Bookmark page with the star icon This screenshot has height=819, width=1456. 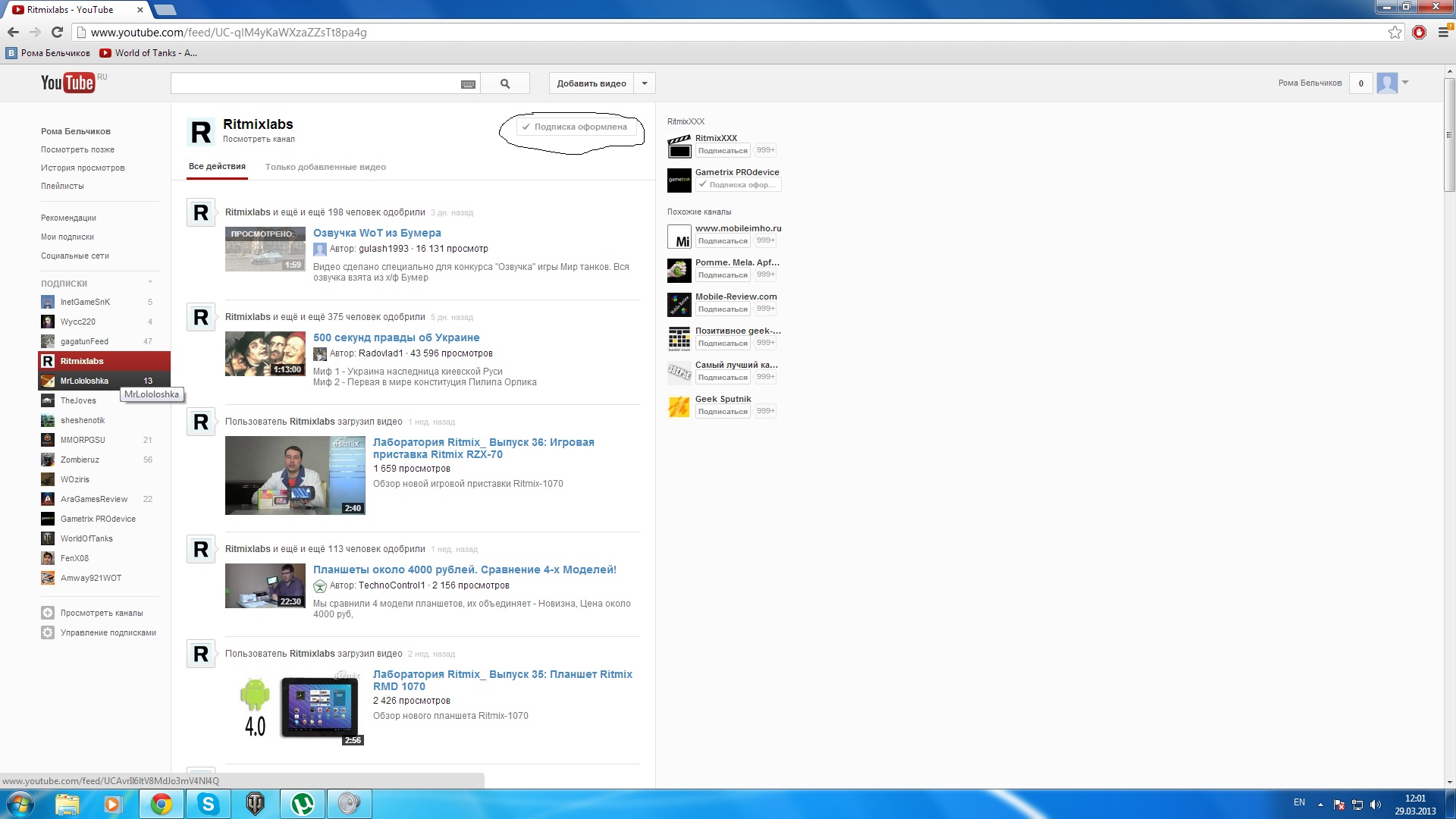point(1395,32)
